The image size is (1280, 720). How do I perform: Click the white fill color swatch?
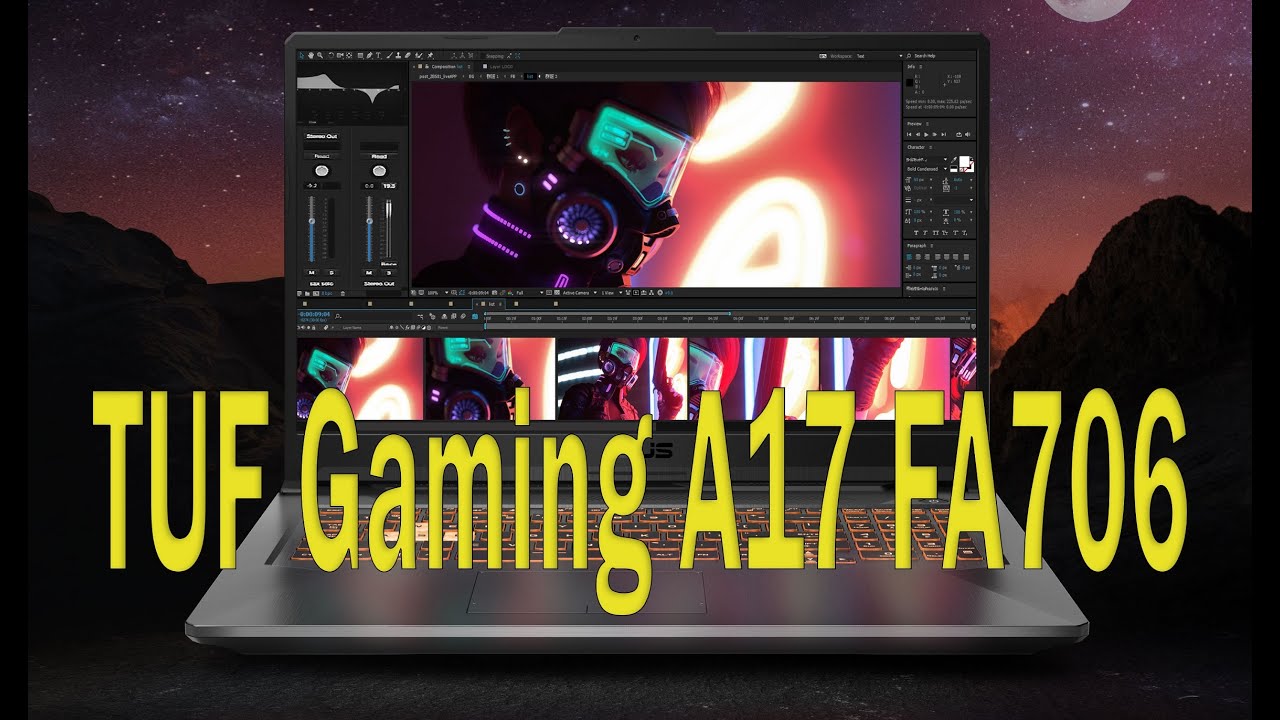point(964,161)
